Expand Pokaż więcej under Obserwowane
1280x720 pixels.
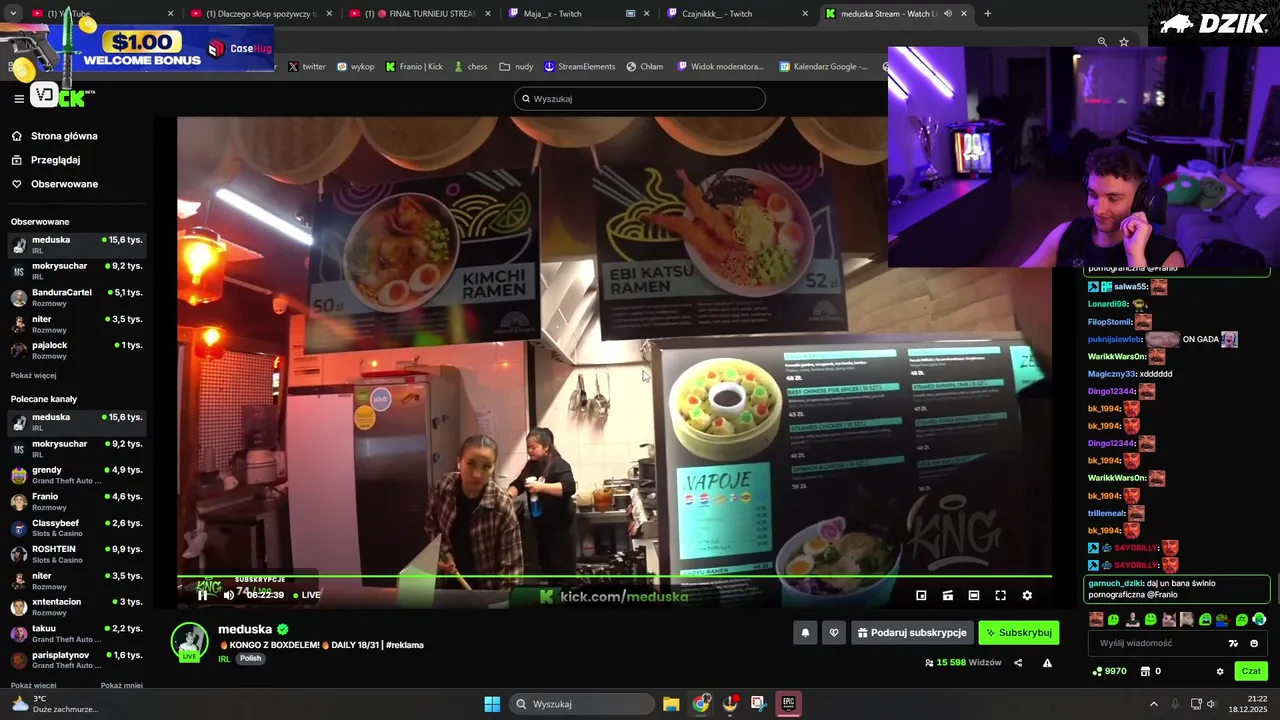click(x=33, y=376)
